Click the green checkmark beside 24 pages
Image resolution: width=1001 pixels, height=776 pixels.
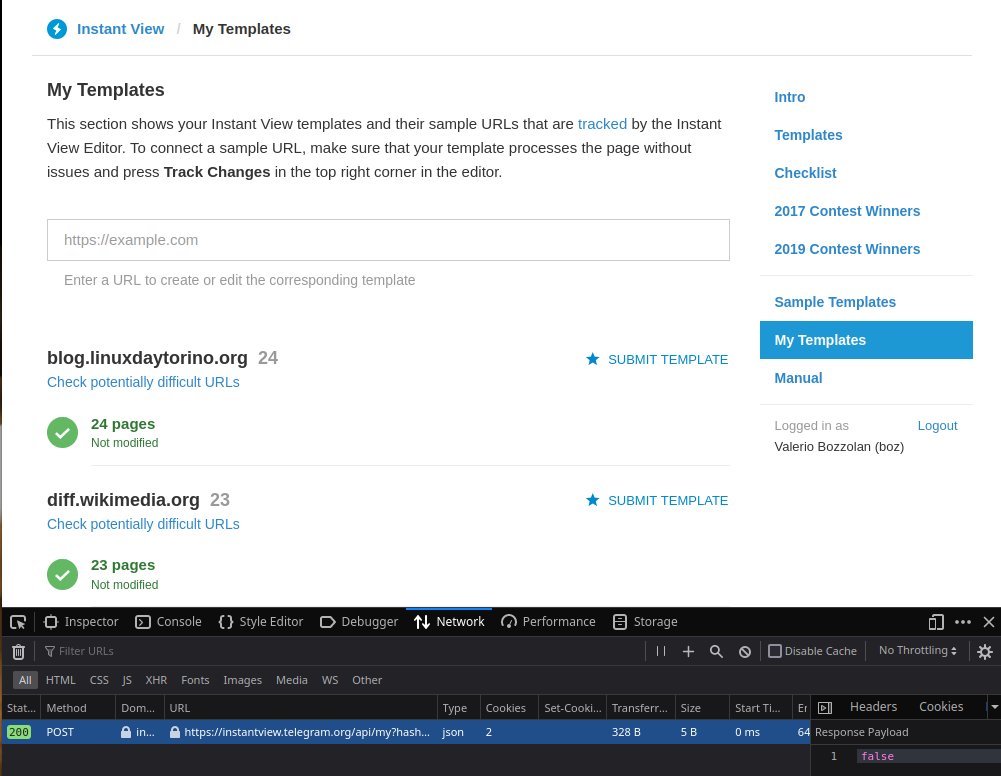point(63,433)
